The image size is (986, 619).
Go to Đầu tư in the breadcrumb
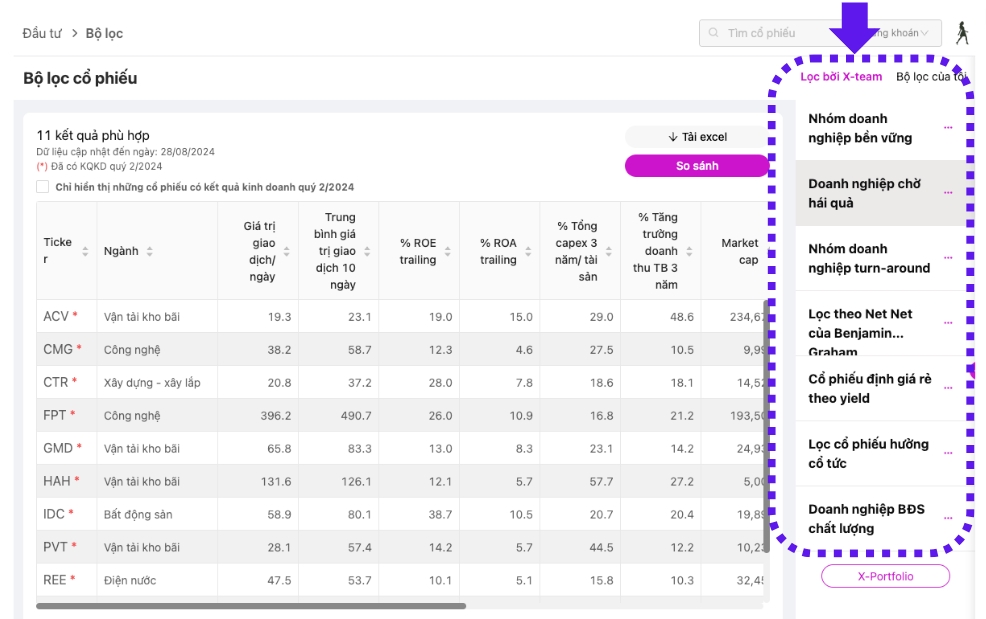(42, 33)
